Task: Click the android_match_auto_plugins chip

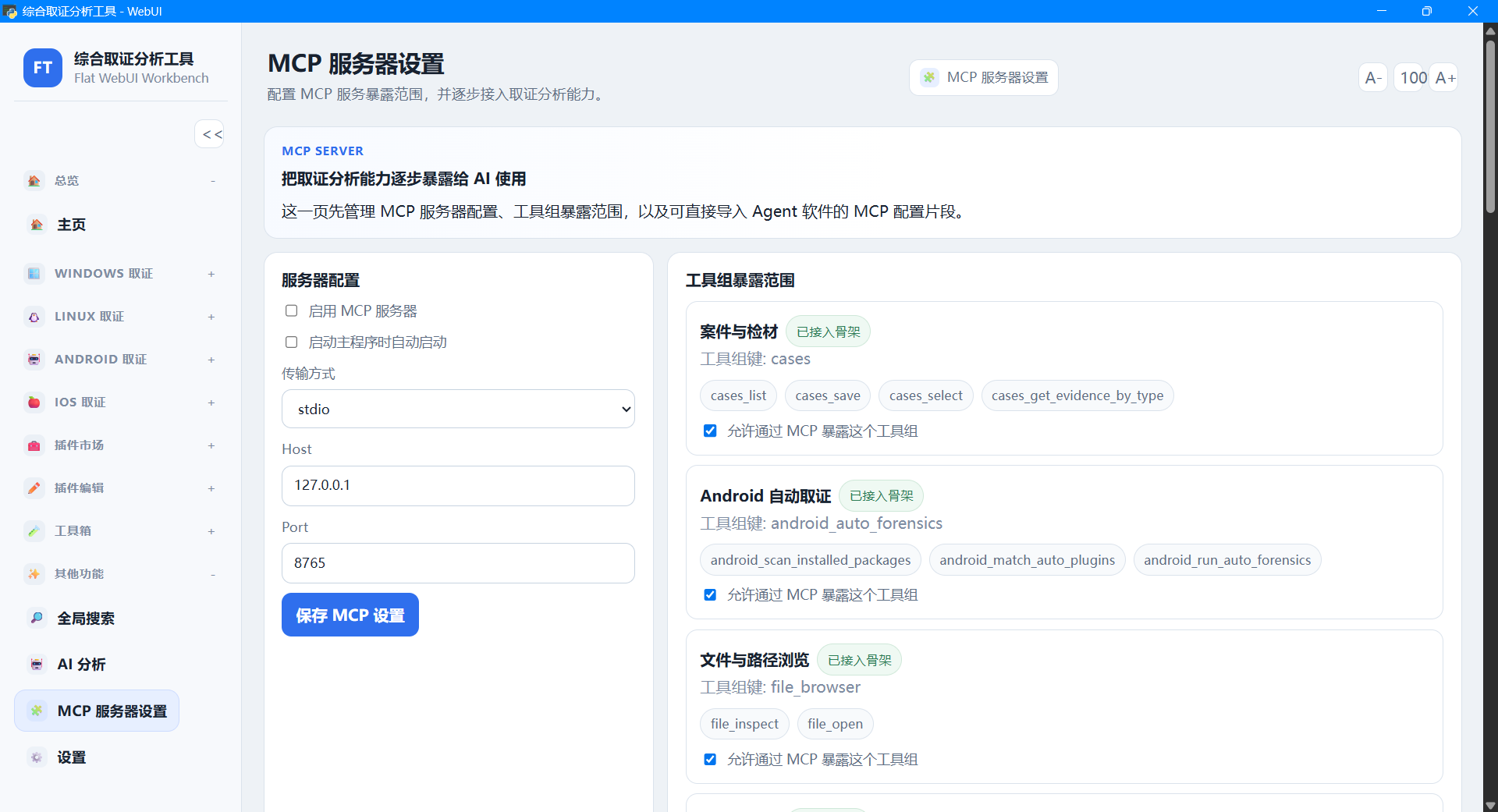Action: click(x=1028, y=560)
